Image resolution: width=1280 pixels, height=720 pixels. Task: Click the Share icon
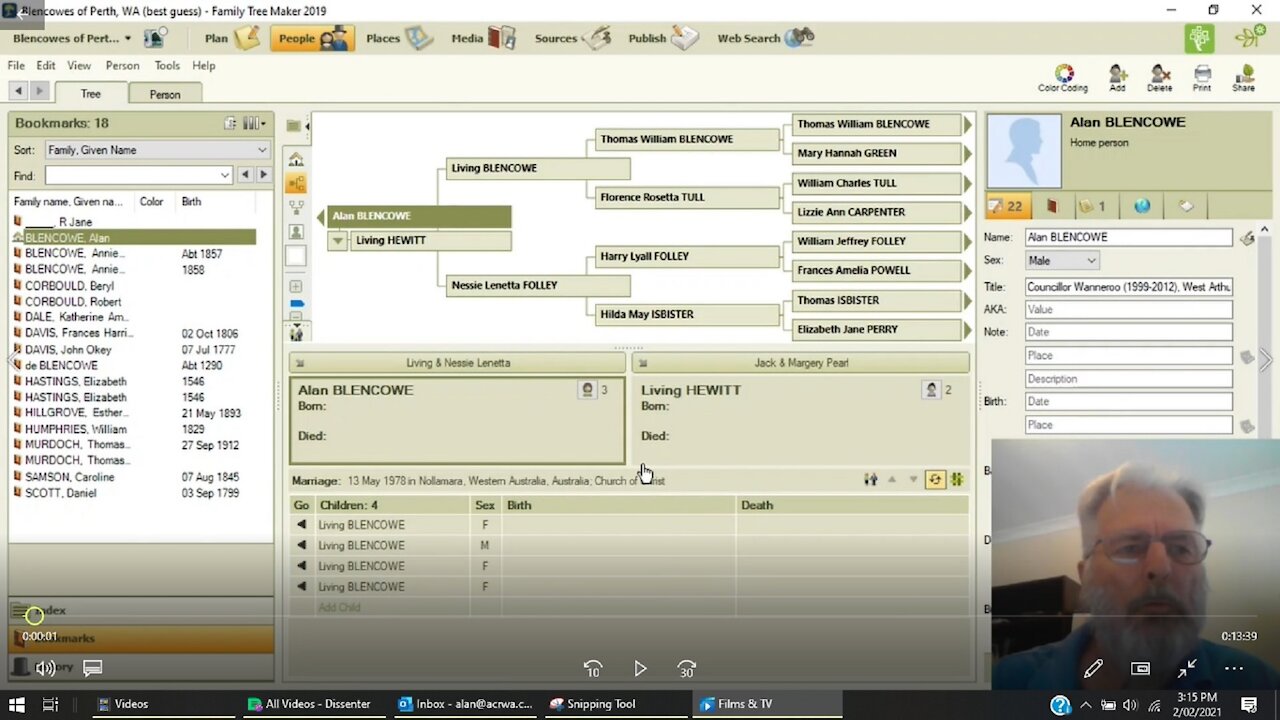coord(1244,78)
